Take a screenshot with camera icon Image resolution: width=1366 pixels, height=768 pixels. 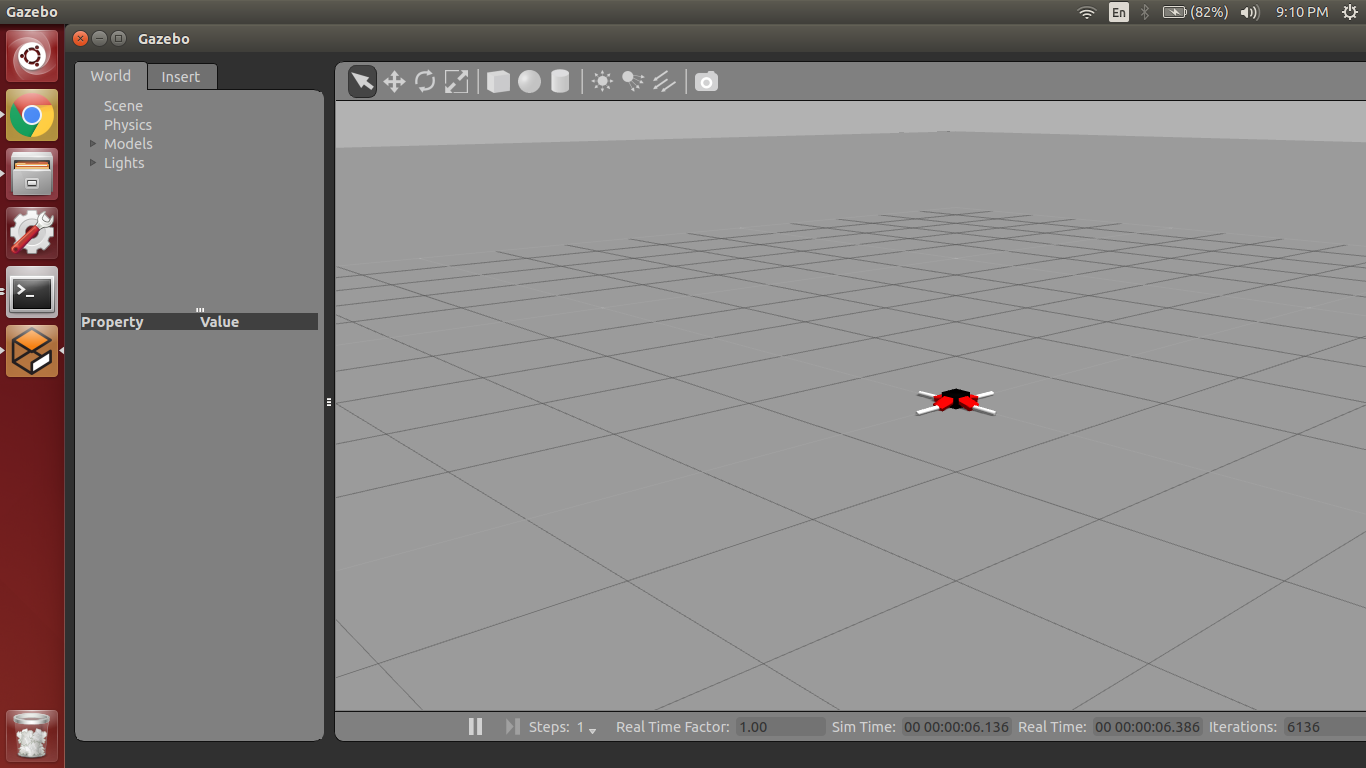point(706,82)
